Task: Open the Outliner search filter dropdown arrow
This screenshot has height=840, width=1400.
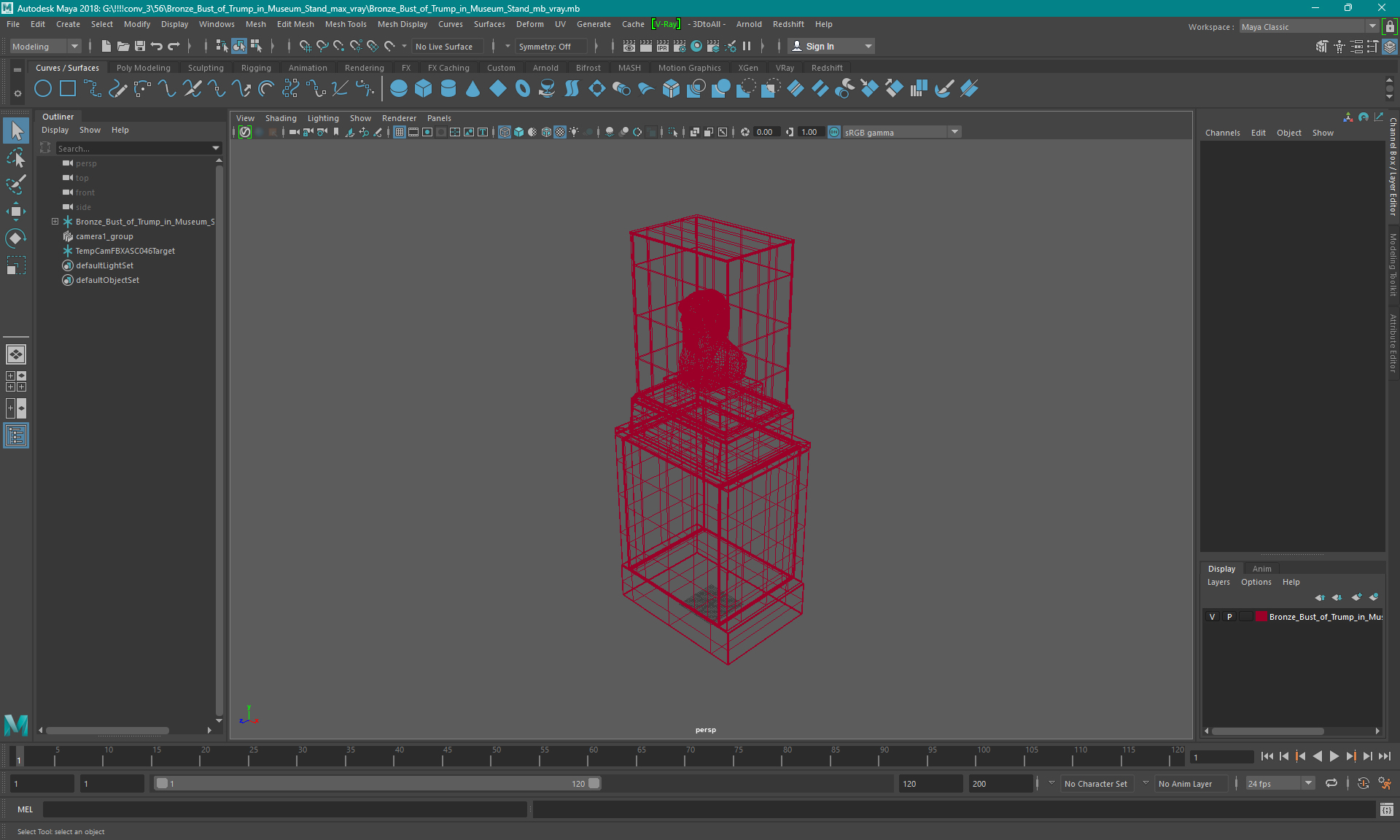Action: coord(216,148)
